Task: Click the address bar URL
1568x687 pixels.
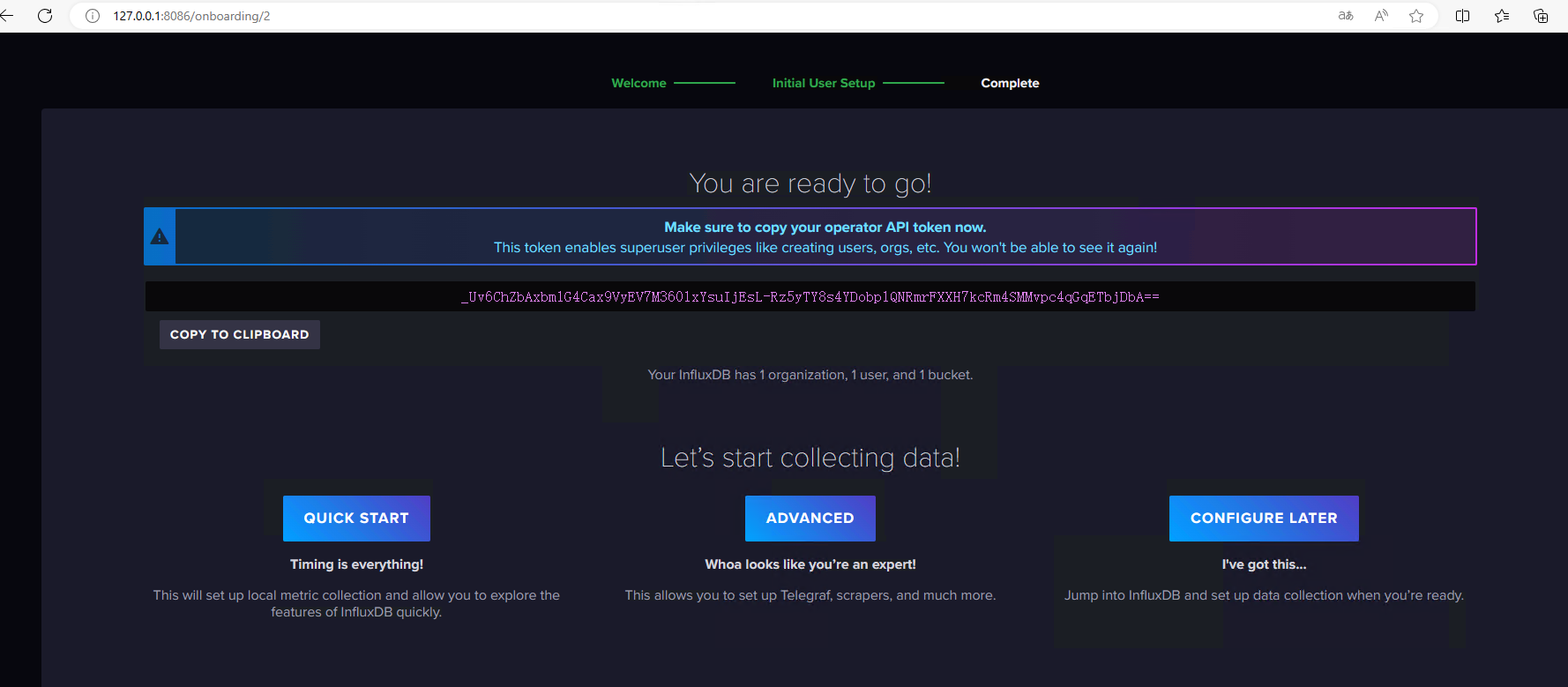Action: click(191, 16)
